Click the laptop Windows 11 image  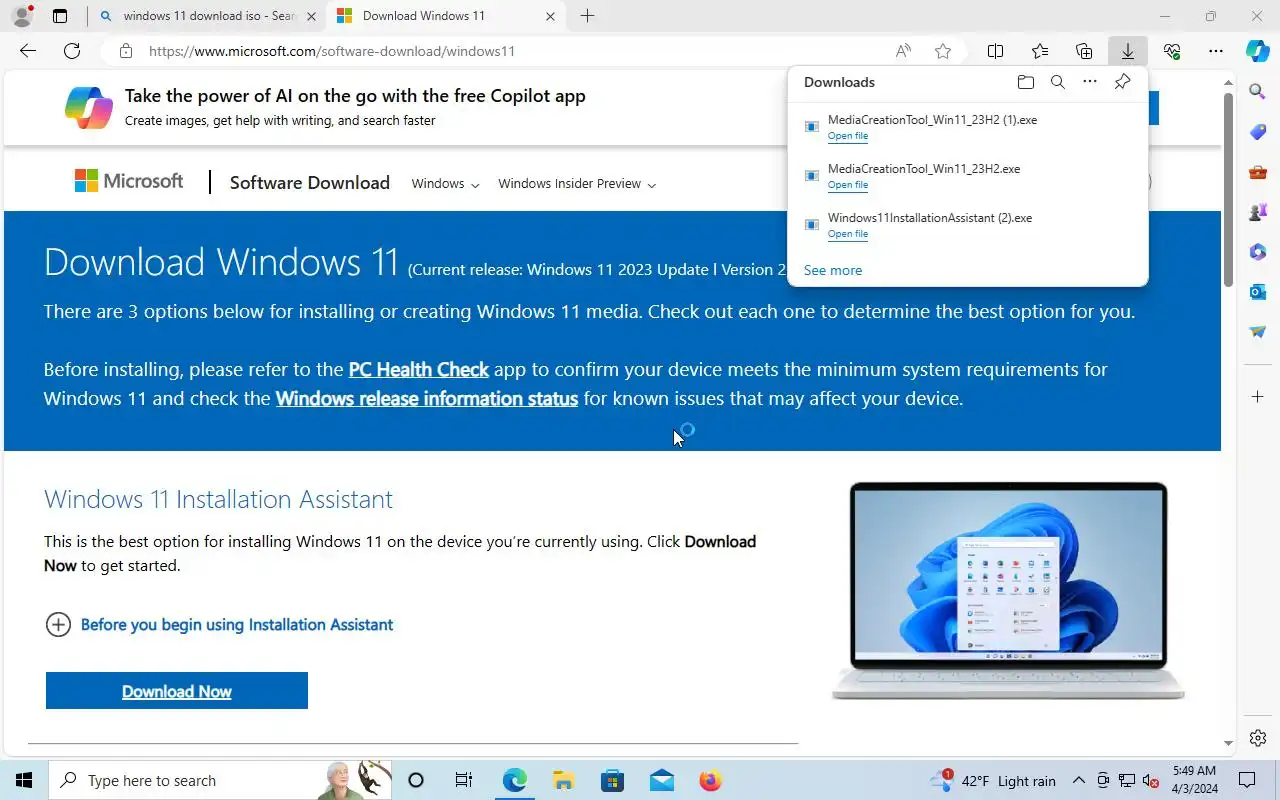(x=1008, y=590)
